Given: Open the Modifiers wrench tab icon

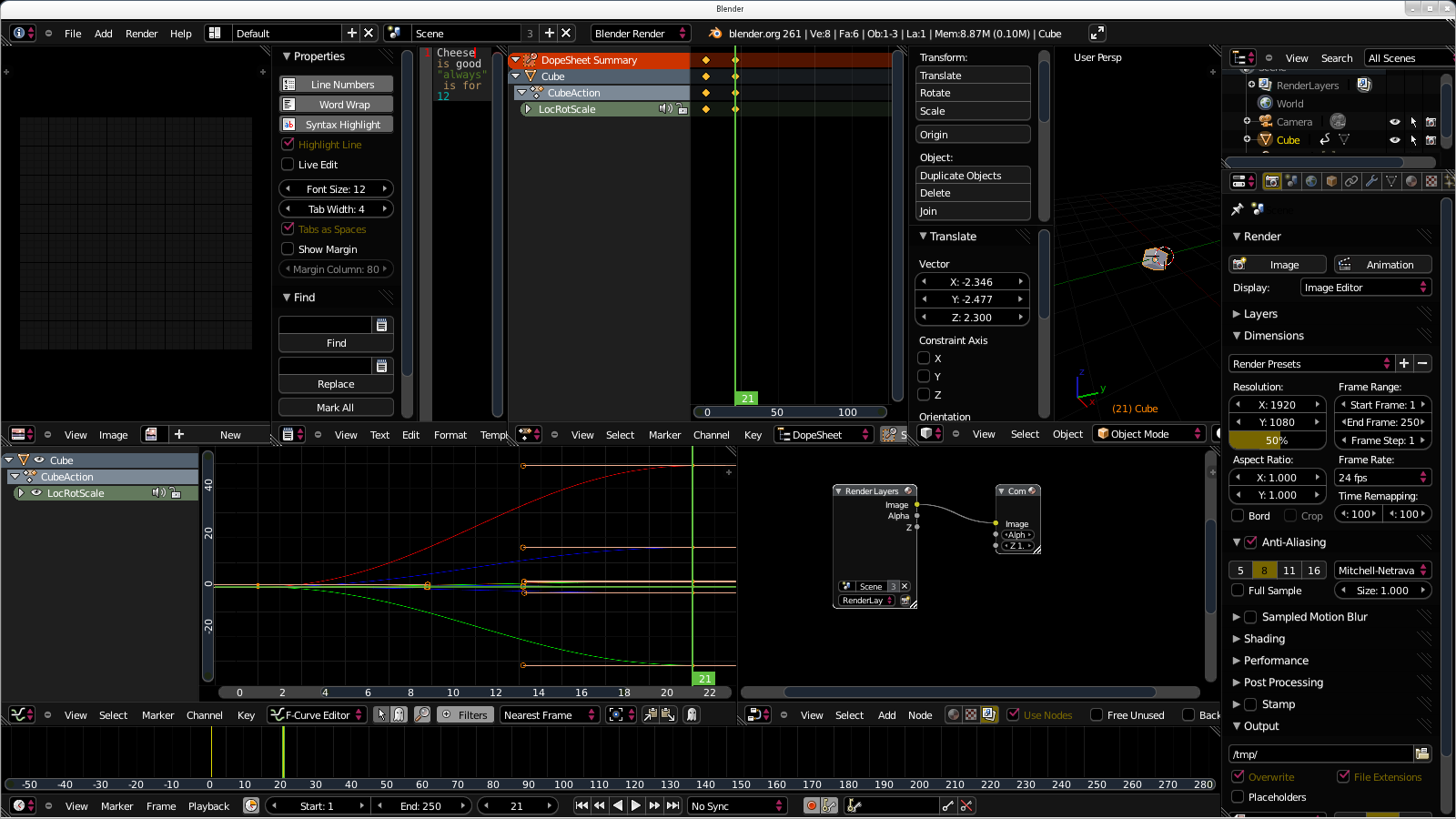Looking at the screenshot, I should pos(1371,181).
